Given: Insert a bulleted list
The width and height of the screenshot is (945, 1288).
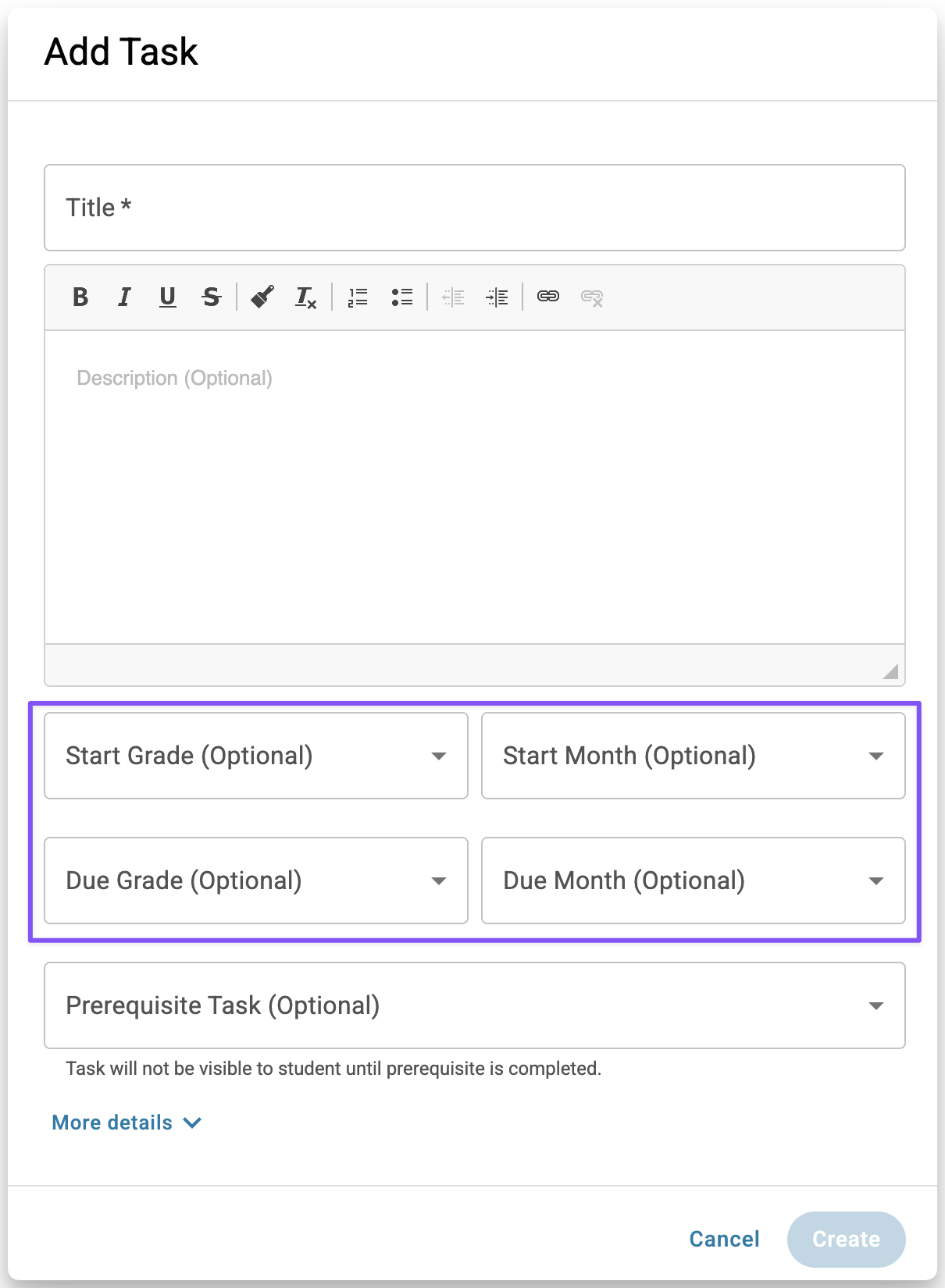Looking at the screenshot, I should (x=401, y=297).
